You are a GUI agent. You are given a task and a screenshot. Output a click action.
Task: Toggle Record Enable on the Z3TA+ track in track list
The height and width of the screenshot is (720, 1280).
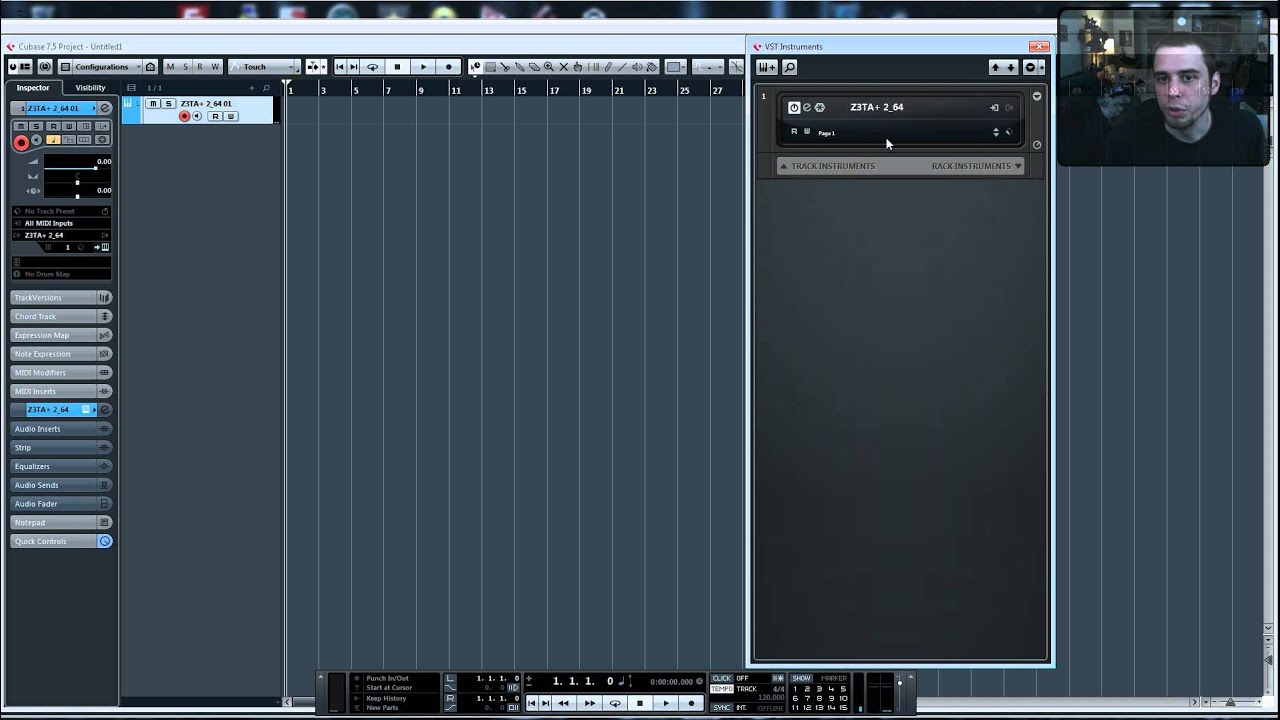[x=184, y=116]
